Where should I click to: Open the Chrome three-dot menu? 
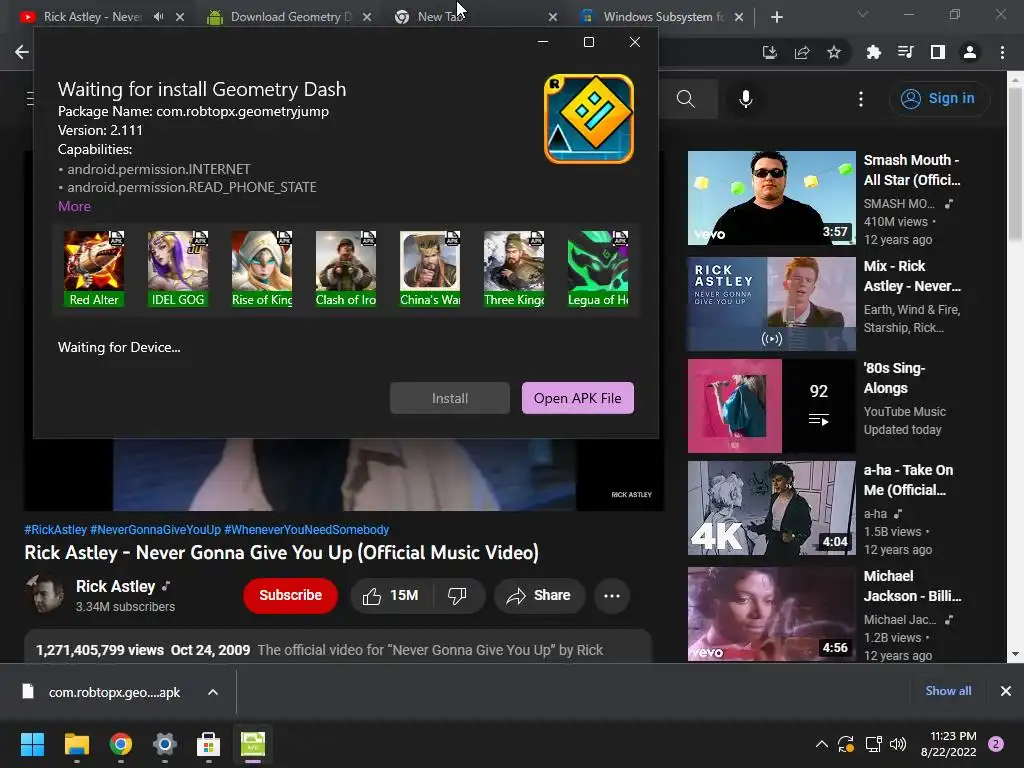pyautogui.click(x=1002, y=52)
